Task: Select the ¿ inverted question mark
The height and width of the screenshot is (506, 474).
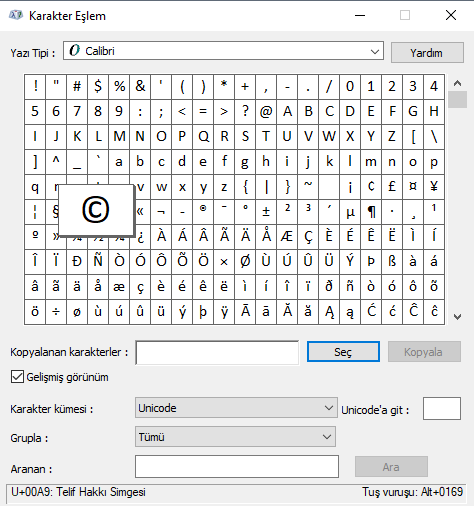Action: pyautogui.click(x=141, y=237)
